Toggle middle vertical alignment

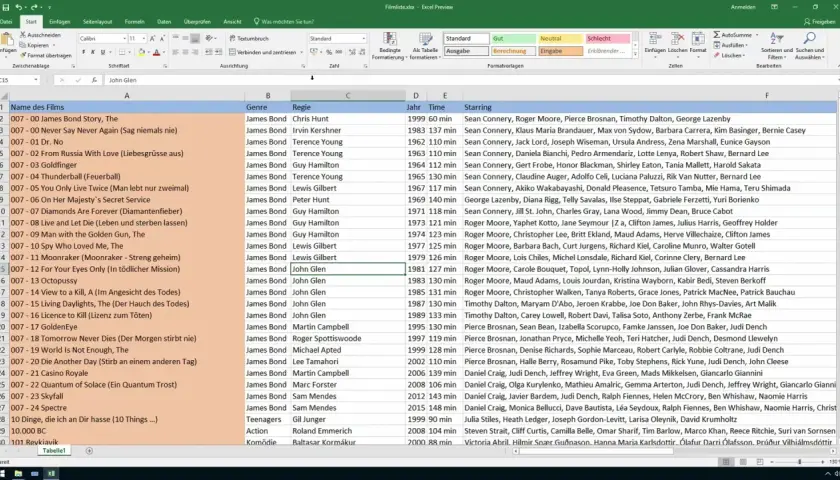[x=185, y=39]
